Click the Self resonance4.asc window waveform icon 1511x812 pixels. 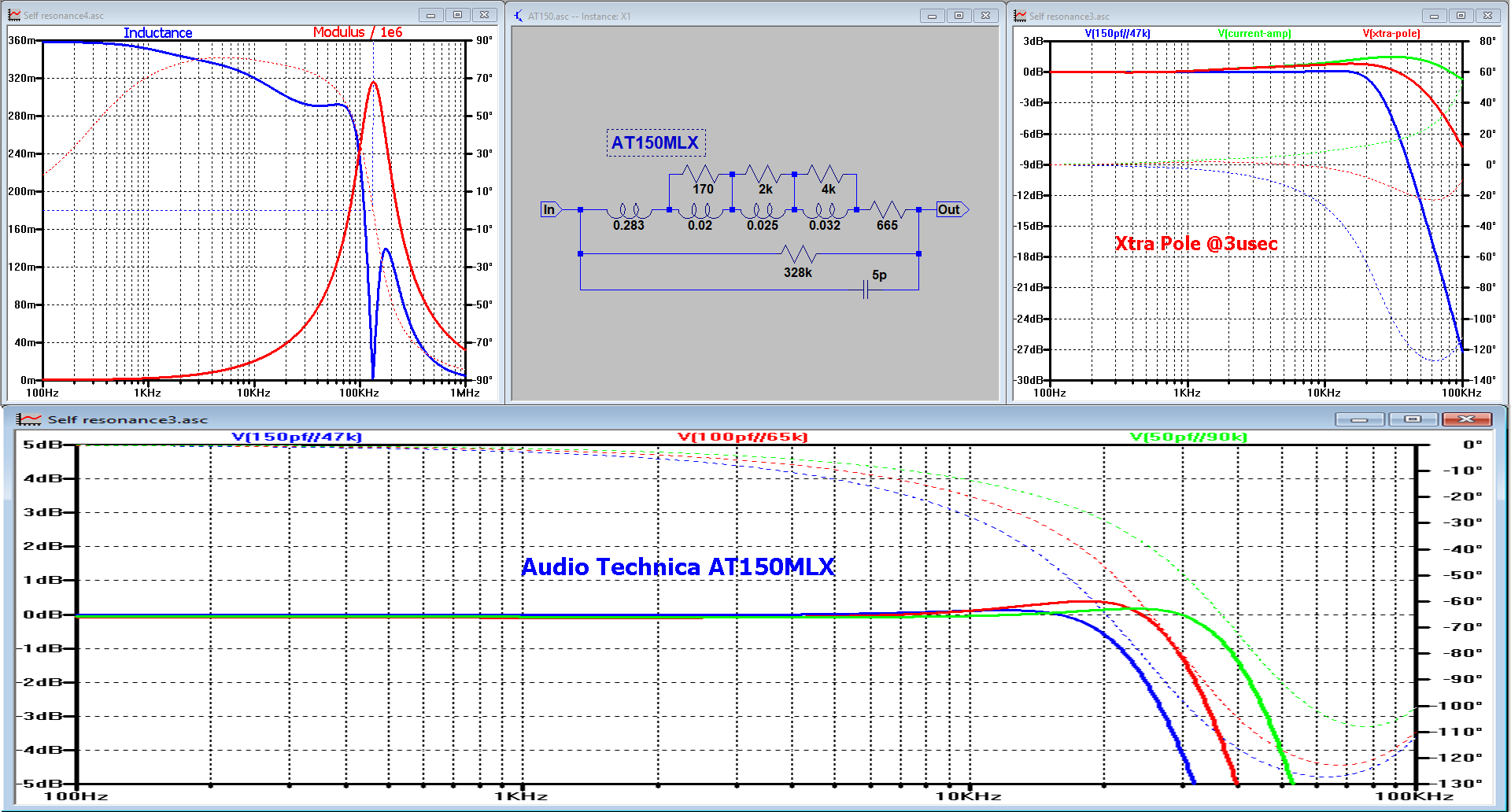[x=14, y=15]
